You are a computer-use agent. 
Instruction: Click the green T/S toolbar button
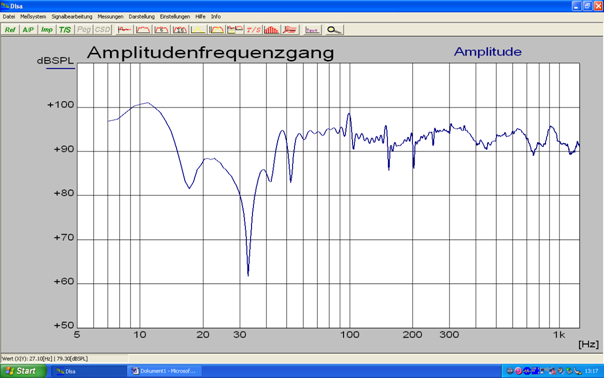pos(65,30)
